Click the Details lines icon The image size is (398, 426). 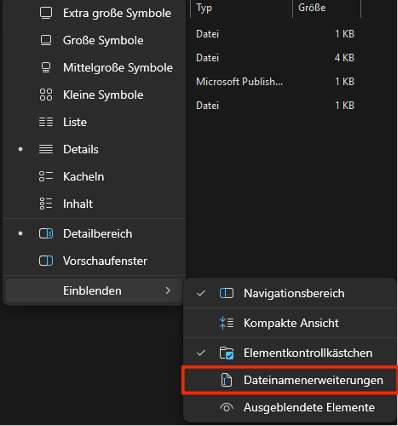46,149
